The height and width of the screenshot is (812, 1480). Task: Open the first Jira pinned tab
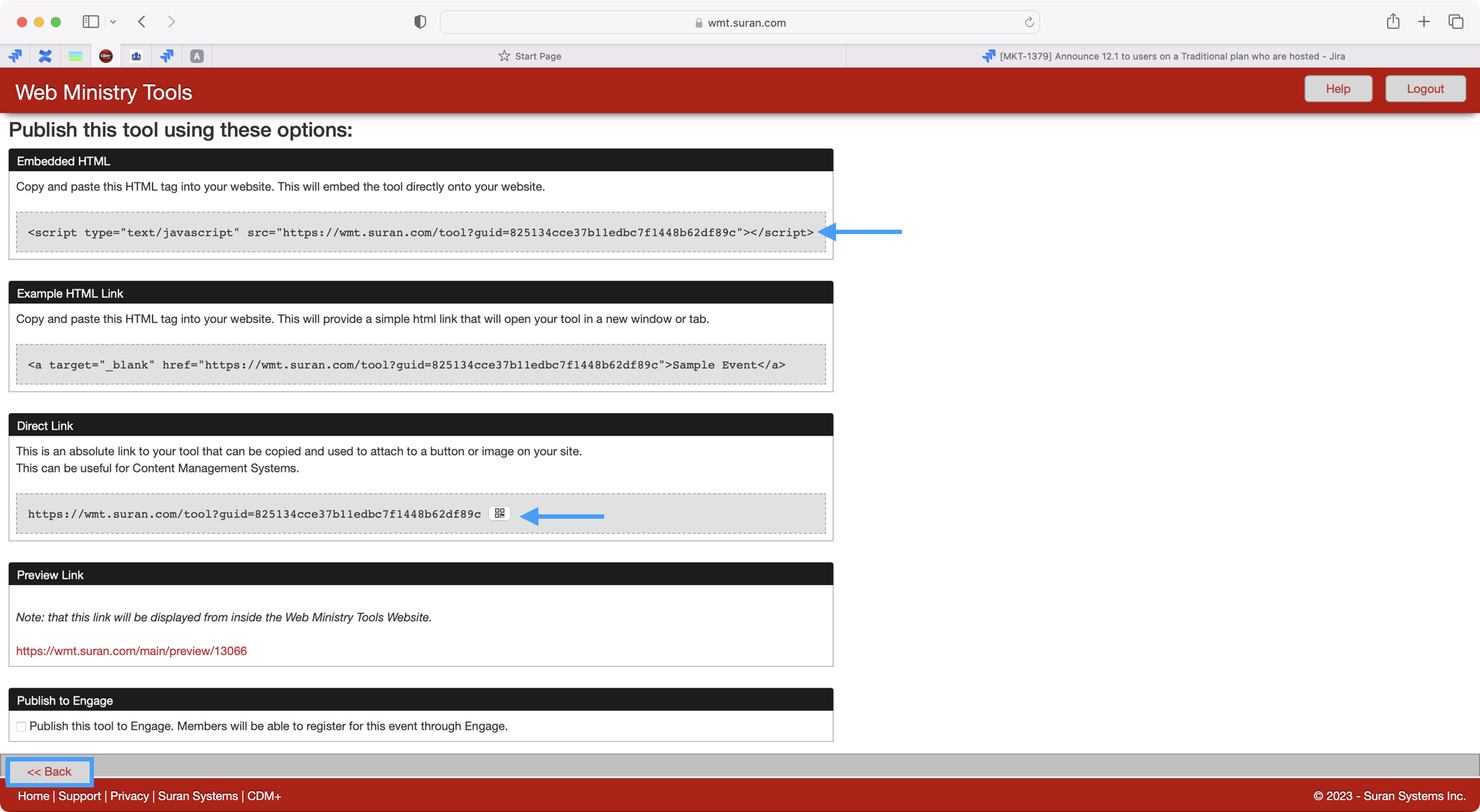pos(15,56)
